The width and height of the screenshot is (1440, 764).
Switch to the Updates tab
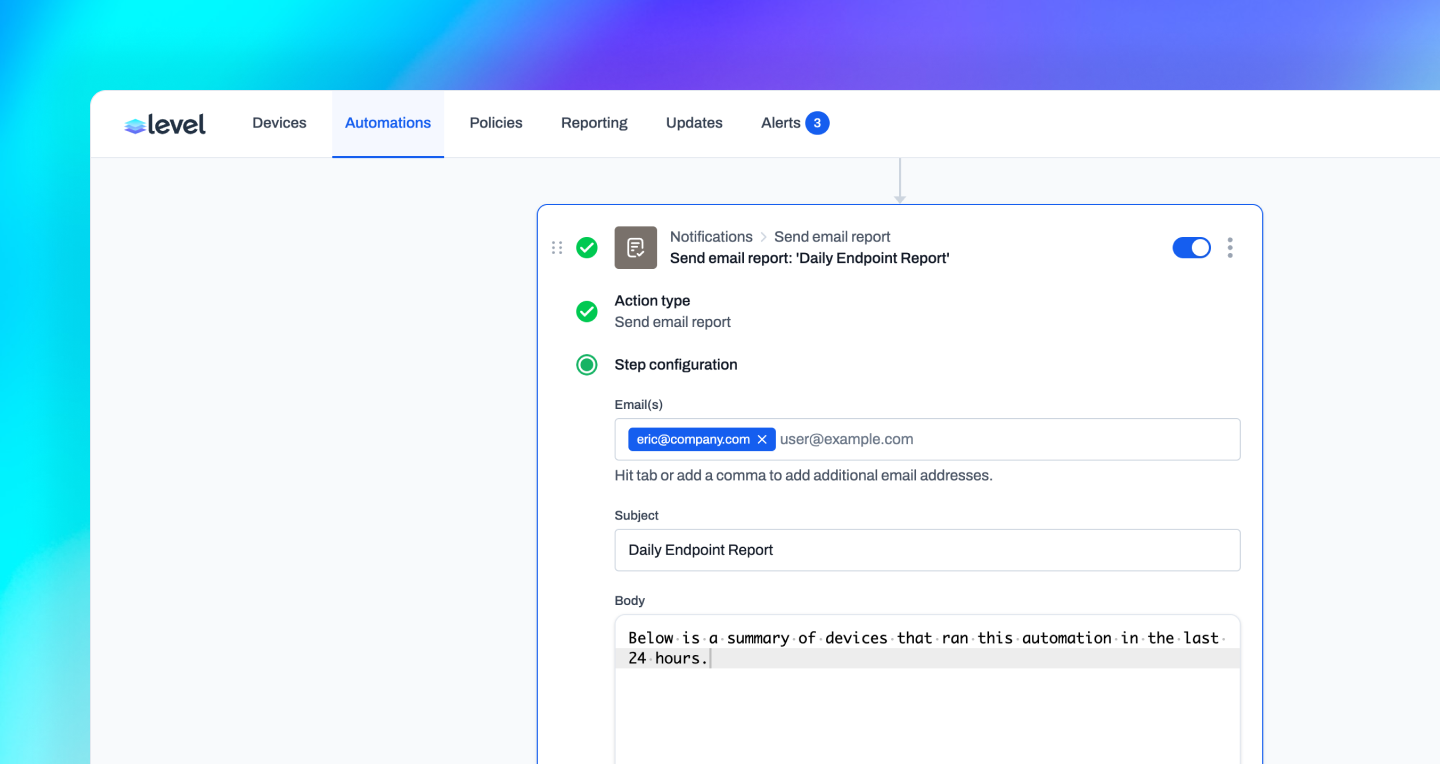click(x=694, y=123)
